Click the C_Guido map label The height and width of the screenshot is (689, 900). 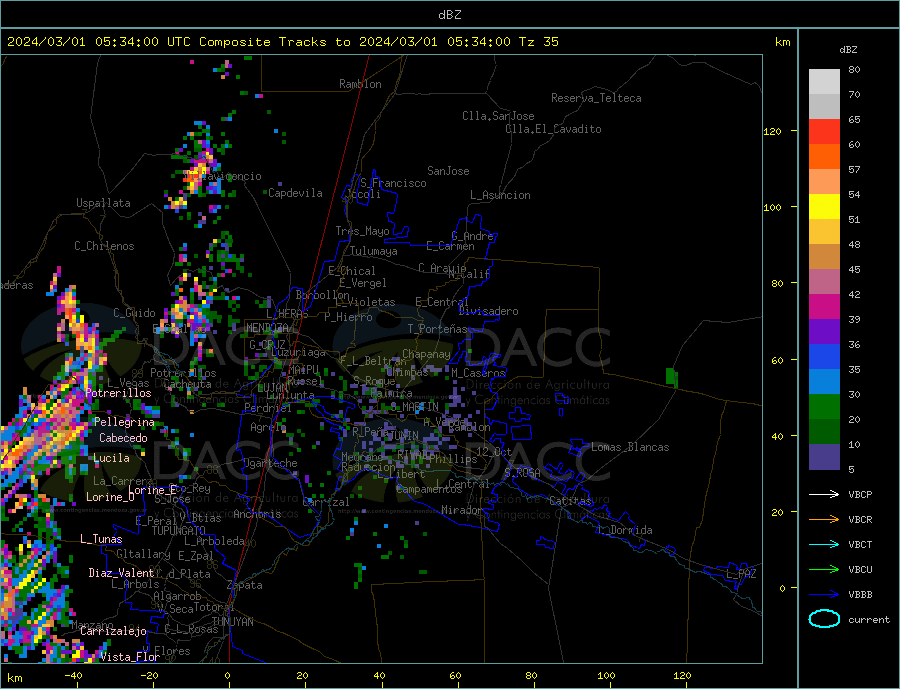coord(134,313)
